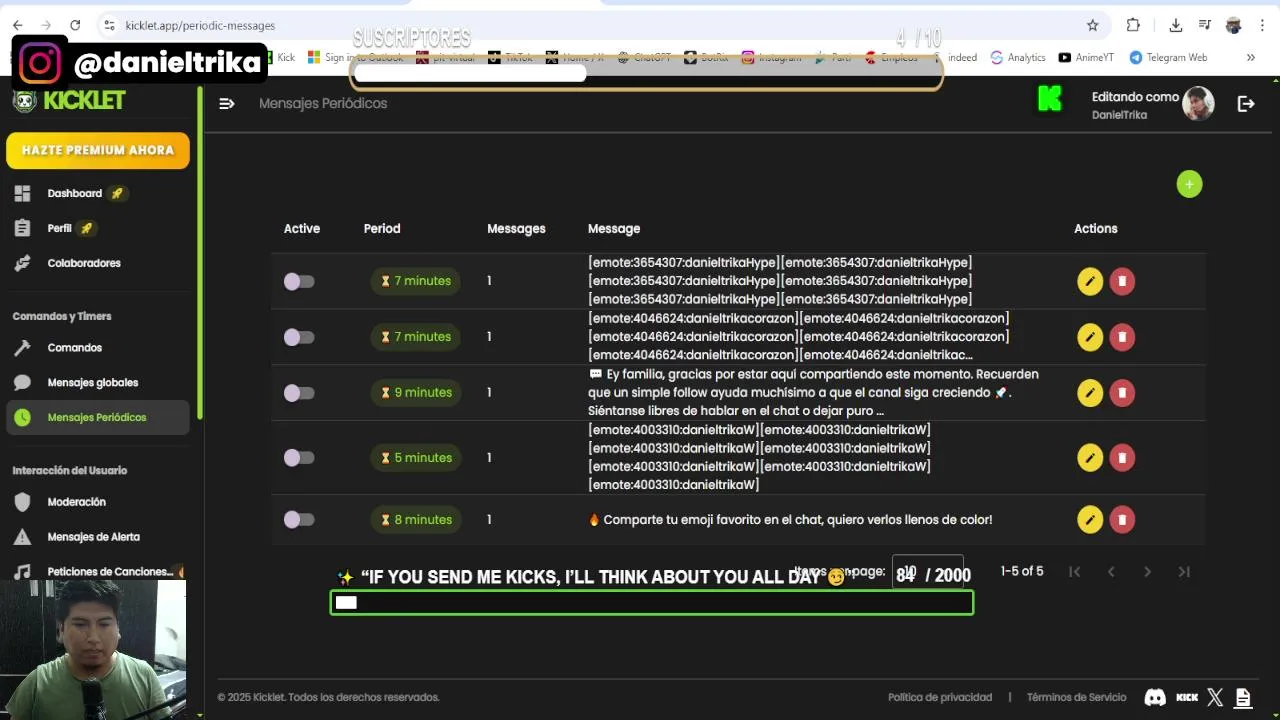
Task: Activate the danieltrikaHype 7-minute message
Action: tap(299, 282)
